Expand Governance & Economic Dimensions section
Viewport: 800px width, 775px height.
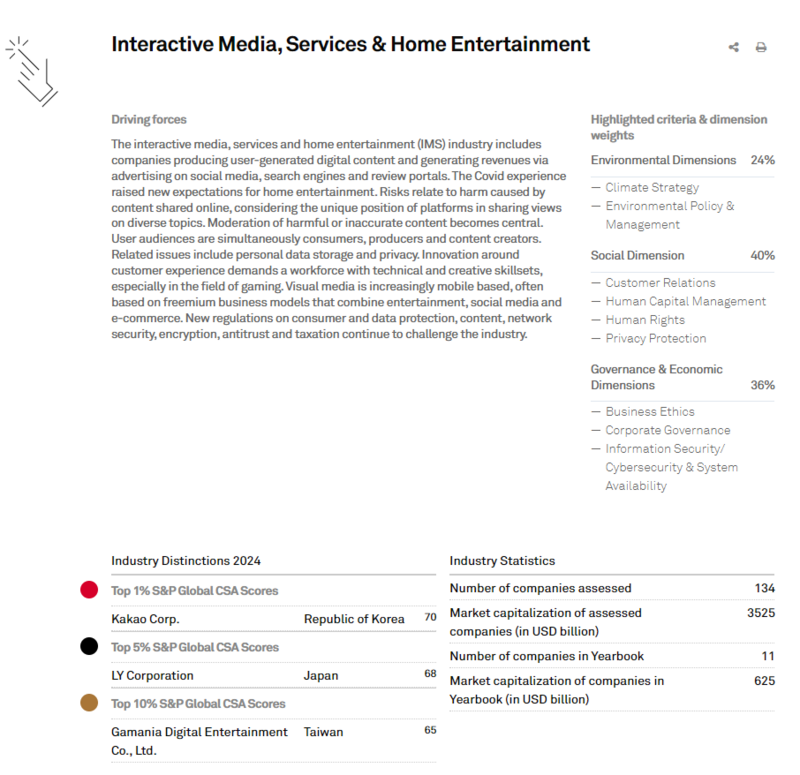[656, 377]
